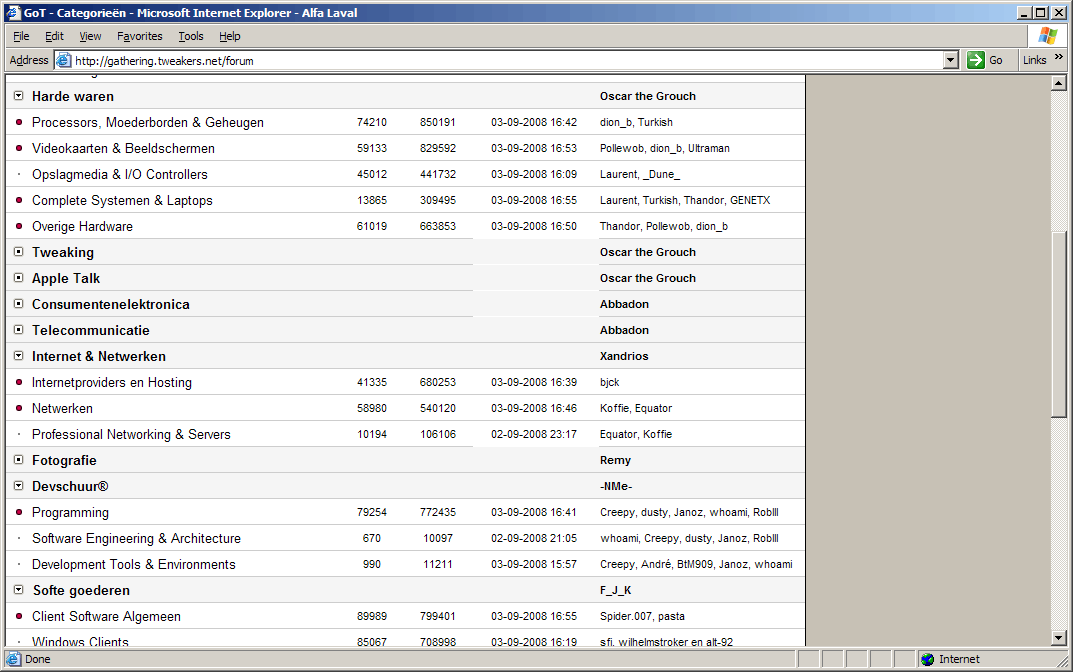This screenshot has width=1073, height=672.
Task: Click moderator link dion_b
Action: click(618, 122)
